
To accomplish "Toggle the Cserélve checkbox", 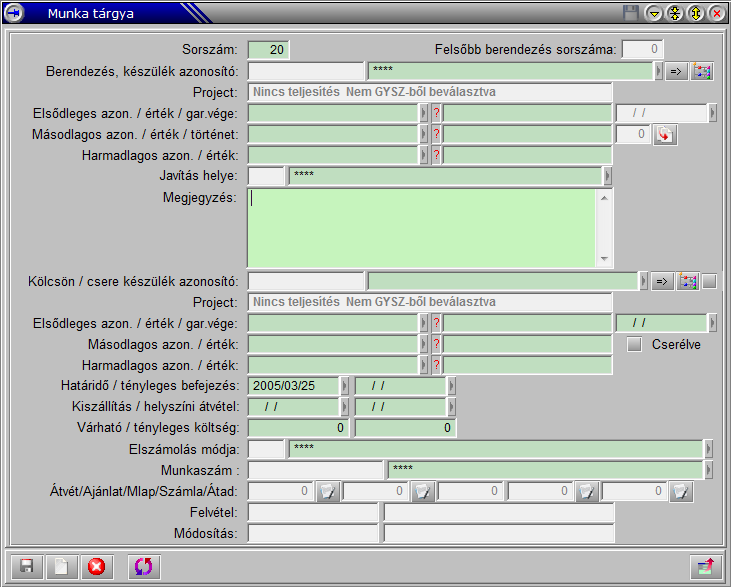I will click(633, 344).
